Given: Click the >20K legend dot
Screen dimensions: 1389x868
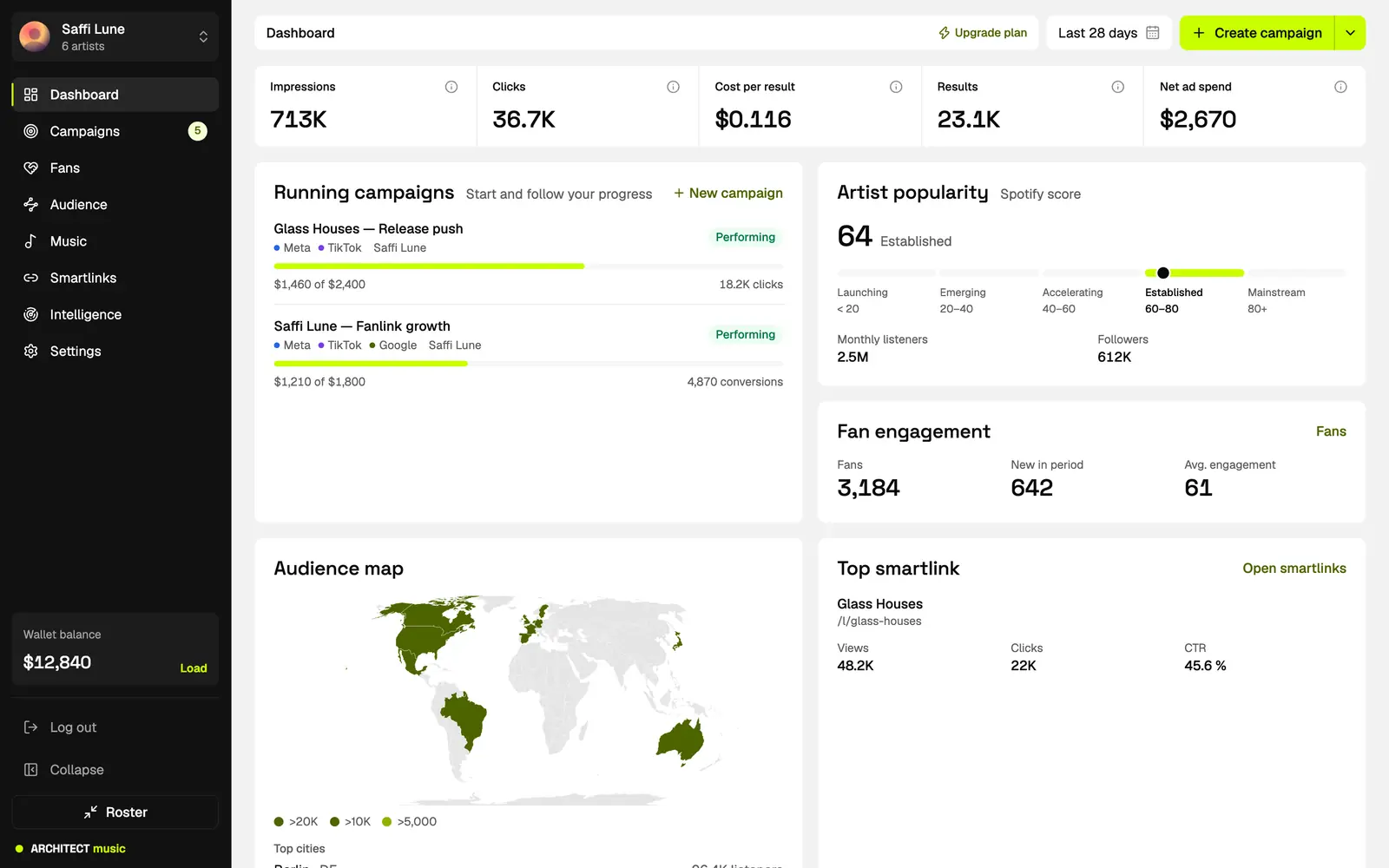Looking at the screenshot, I should (x=279, y=822).
